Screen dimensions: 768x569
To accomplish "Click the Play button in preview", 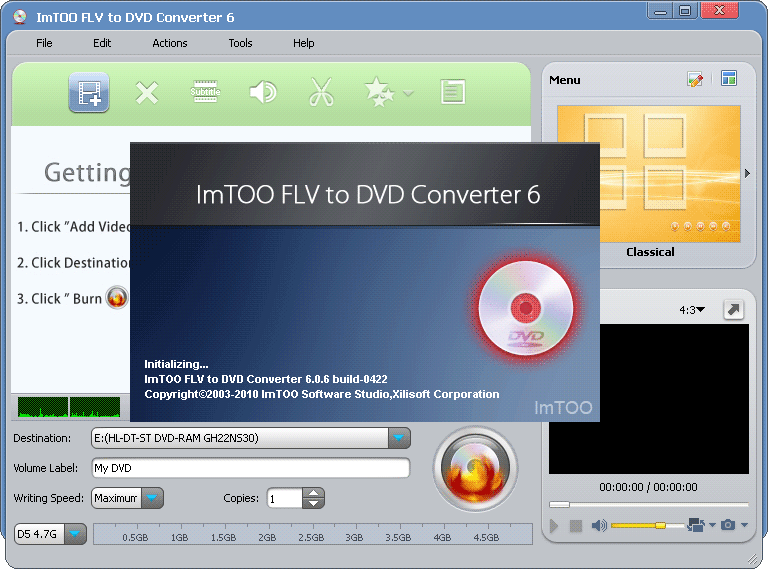I will [x=554, y=526].
